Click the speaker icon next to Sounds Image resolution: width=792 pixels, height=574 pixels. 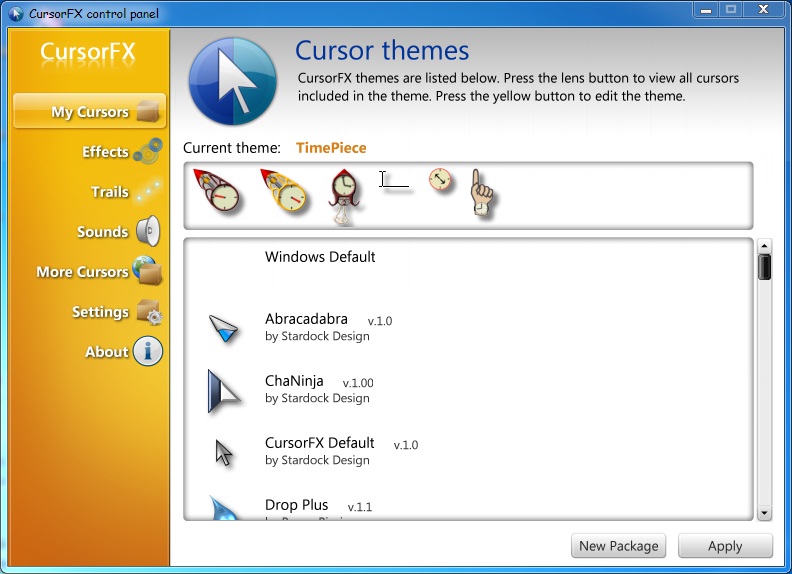pos(148,231)
